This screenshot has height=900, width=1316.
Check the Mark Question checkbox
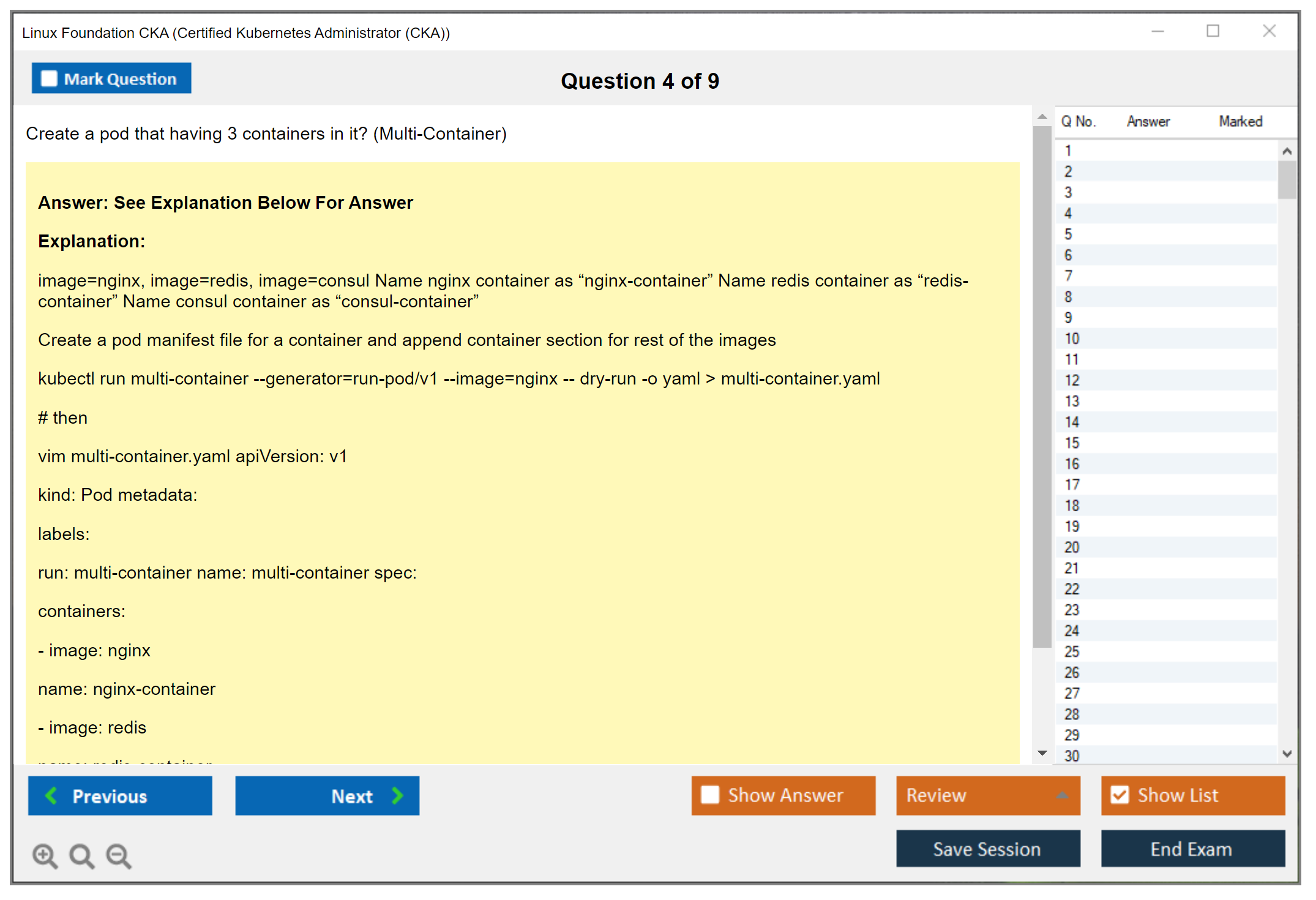pos(49,79)
